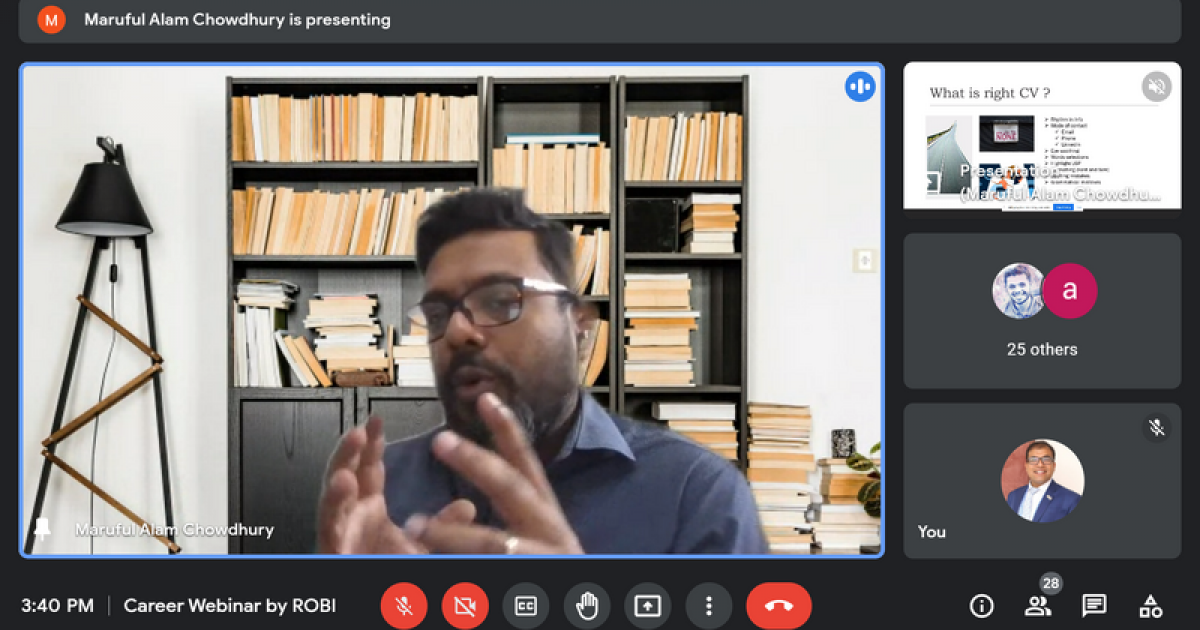Screen dimensions: 1200x630
Task: Click the Present now screen share icon
Action: pos(647,606)
